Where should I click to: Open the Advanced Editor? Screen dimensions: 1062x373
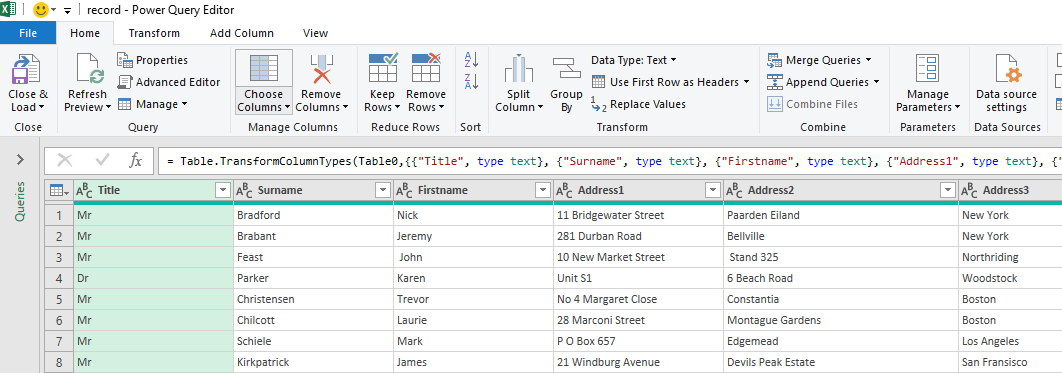pos(169,82)
